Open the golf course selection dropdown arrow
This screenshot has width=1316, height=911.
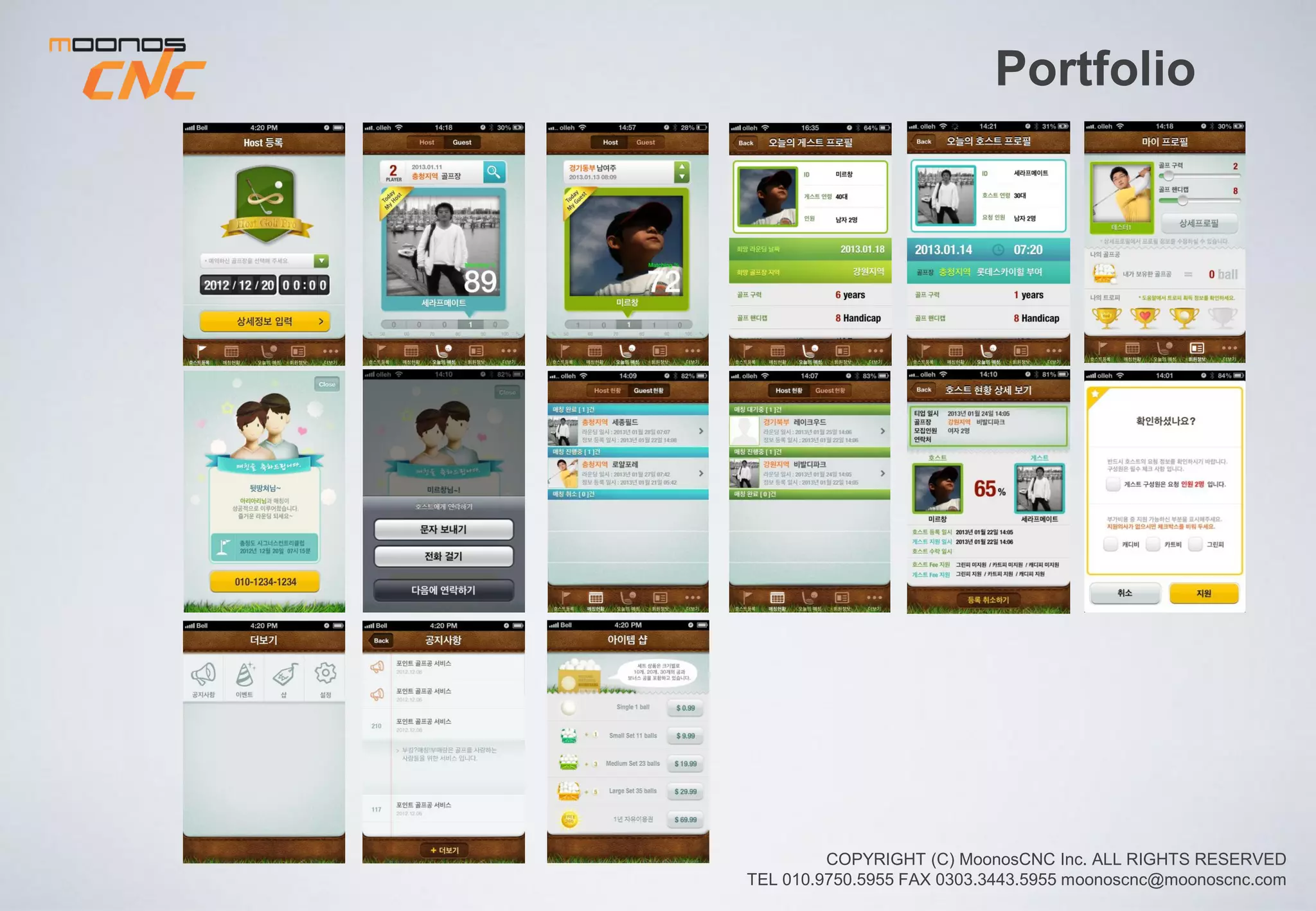pos(321,261)
